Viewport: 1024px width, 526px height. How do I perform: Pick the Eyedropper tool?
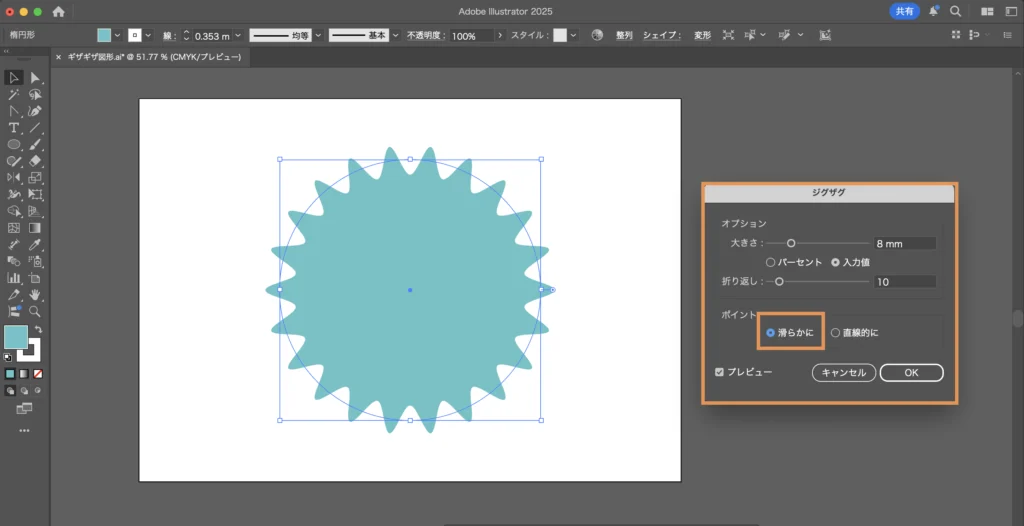point(35,244)
